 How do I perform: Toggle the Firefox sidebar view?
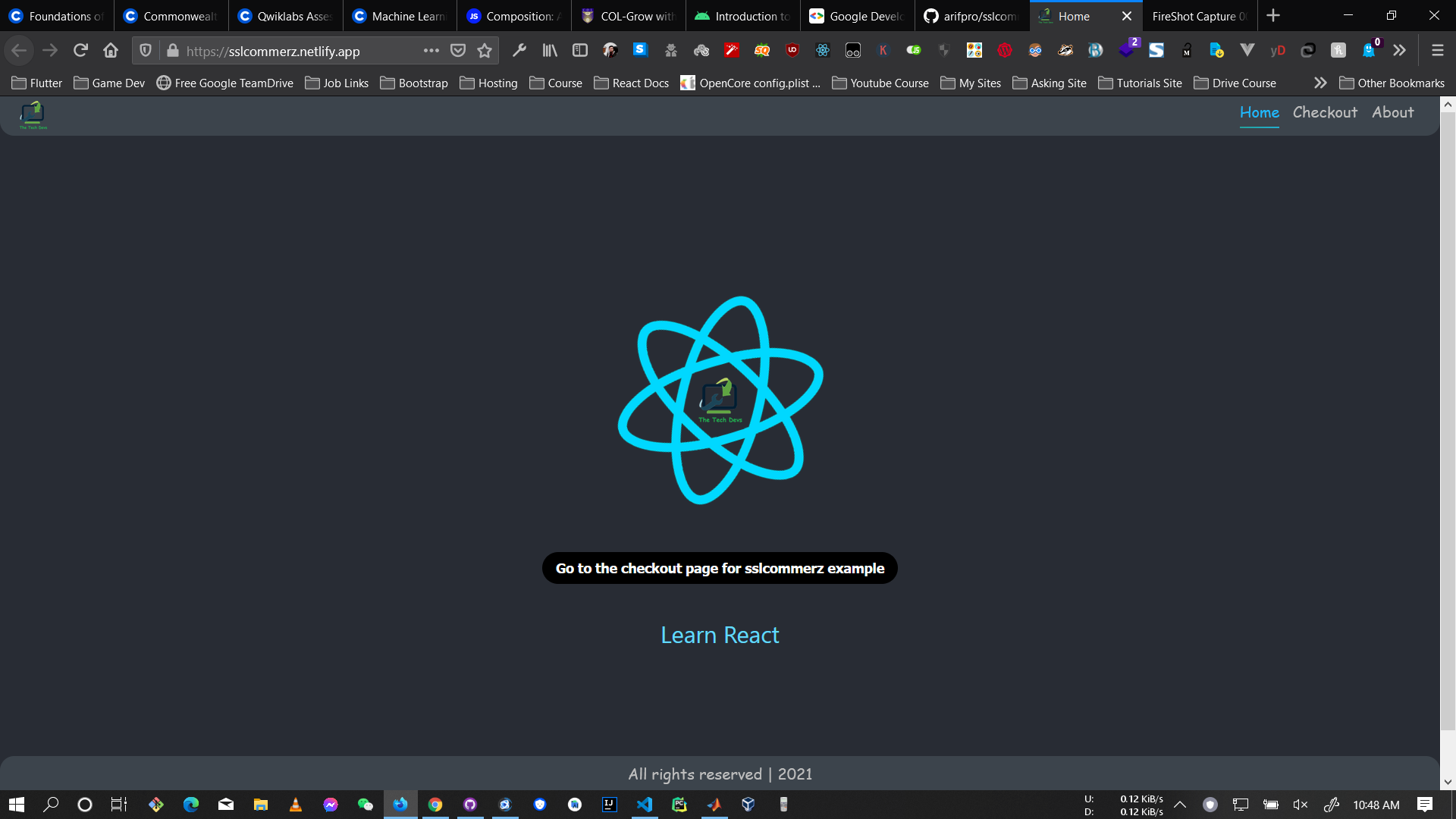580,51
